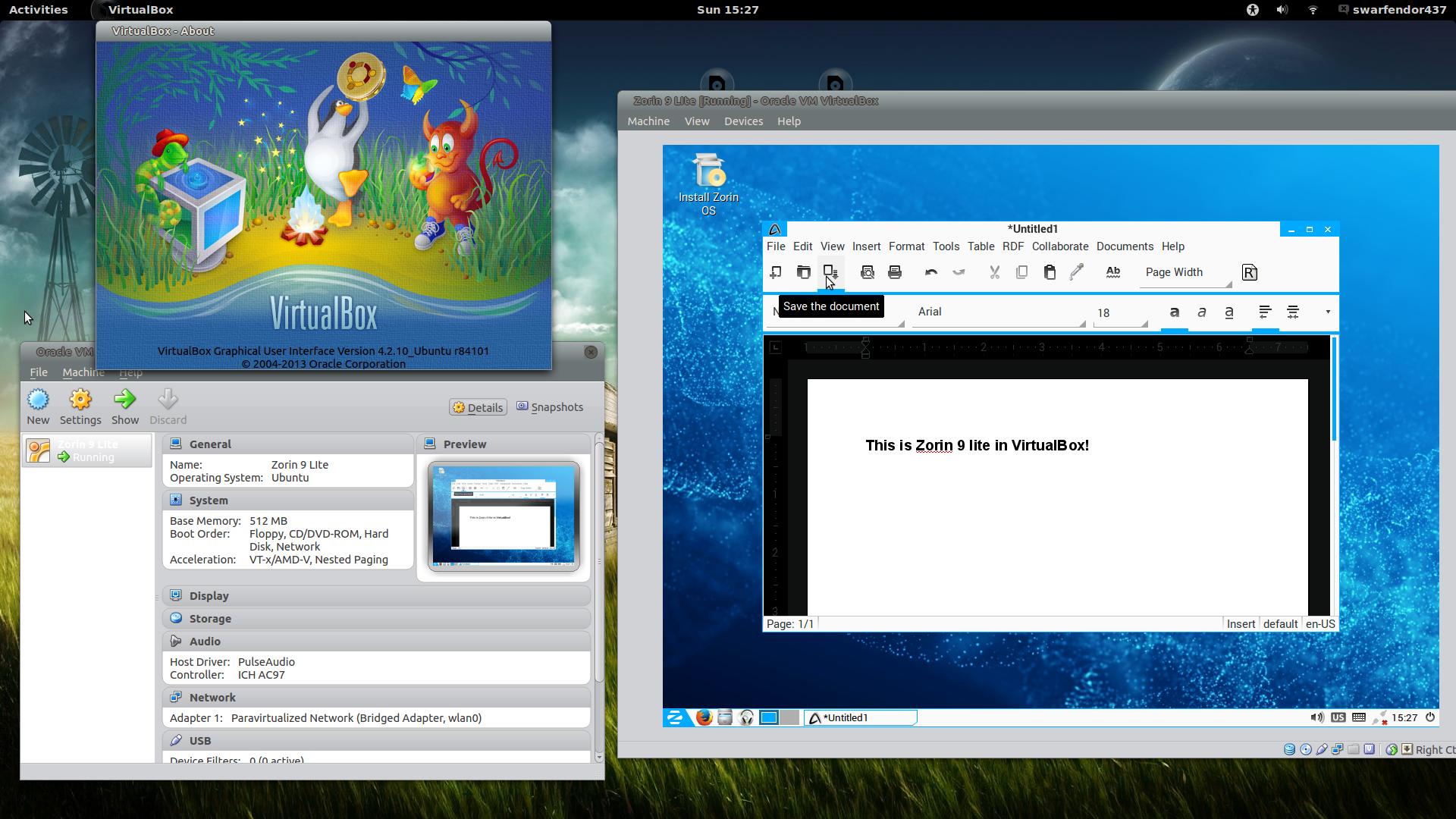Image resolution: width=1456 pixels, height=819 pixels.
Task: Open the file manager icon in the Zorin panel
Action: [x=725, y=717]
